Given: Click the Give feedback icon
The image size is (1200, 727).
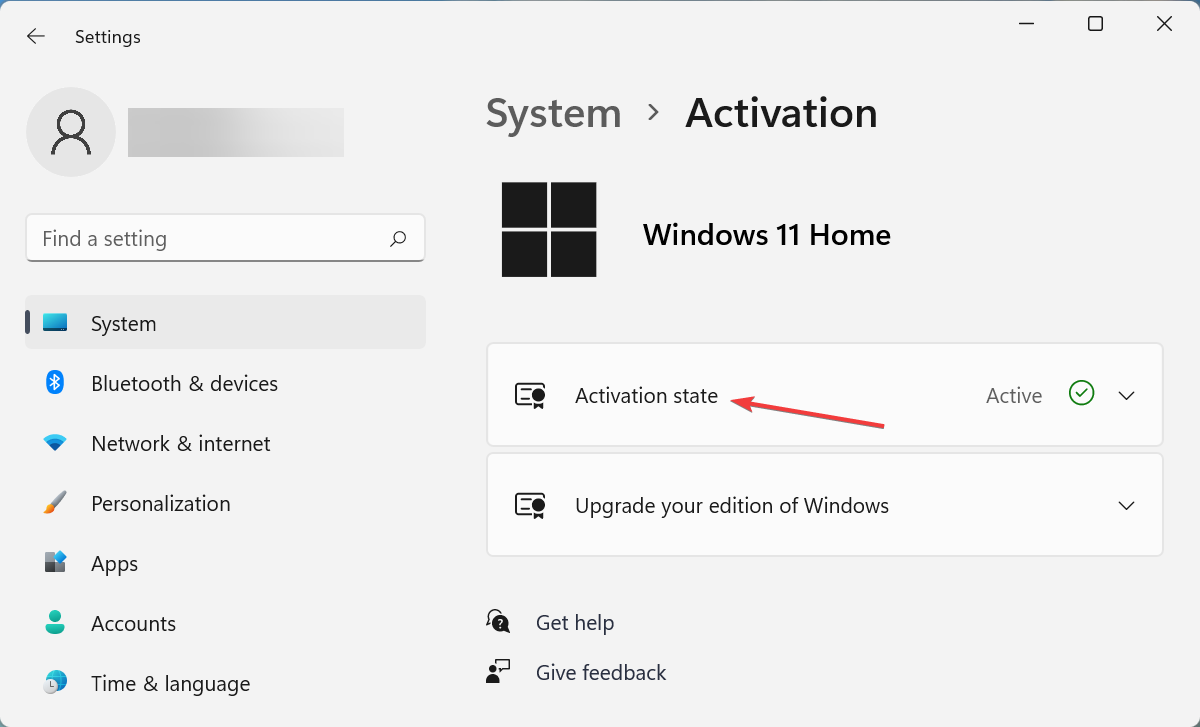Looking at the screenshot, I should click(x=498, y=671).
